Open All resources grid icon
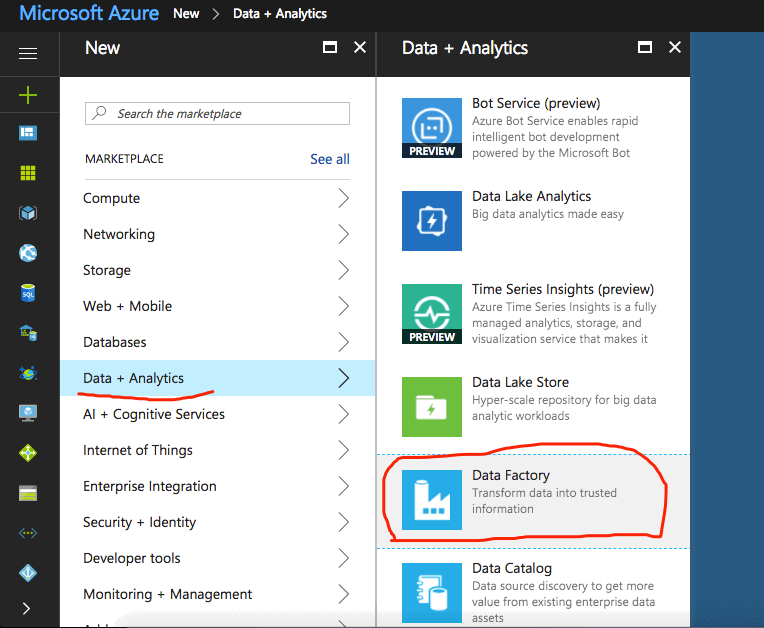The image size is (764, 628). (28, 172)
